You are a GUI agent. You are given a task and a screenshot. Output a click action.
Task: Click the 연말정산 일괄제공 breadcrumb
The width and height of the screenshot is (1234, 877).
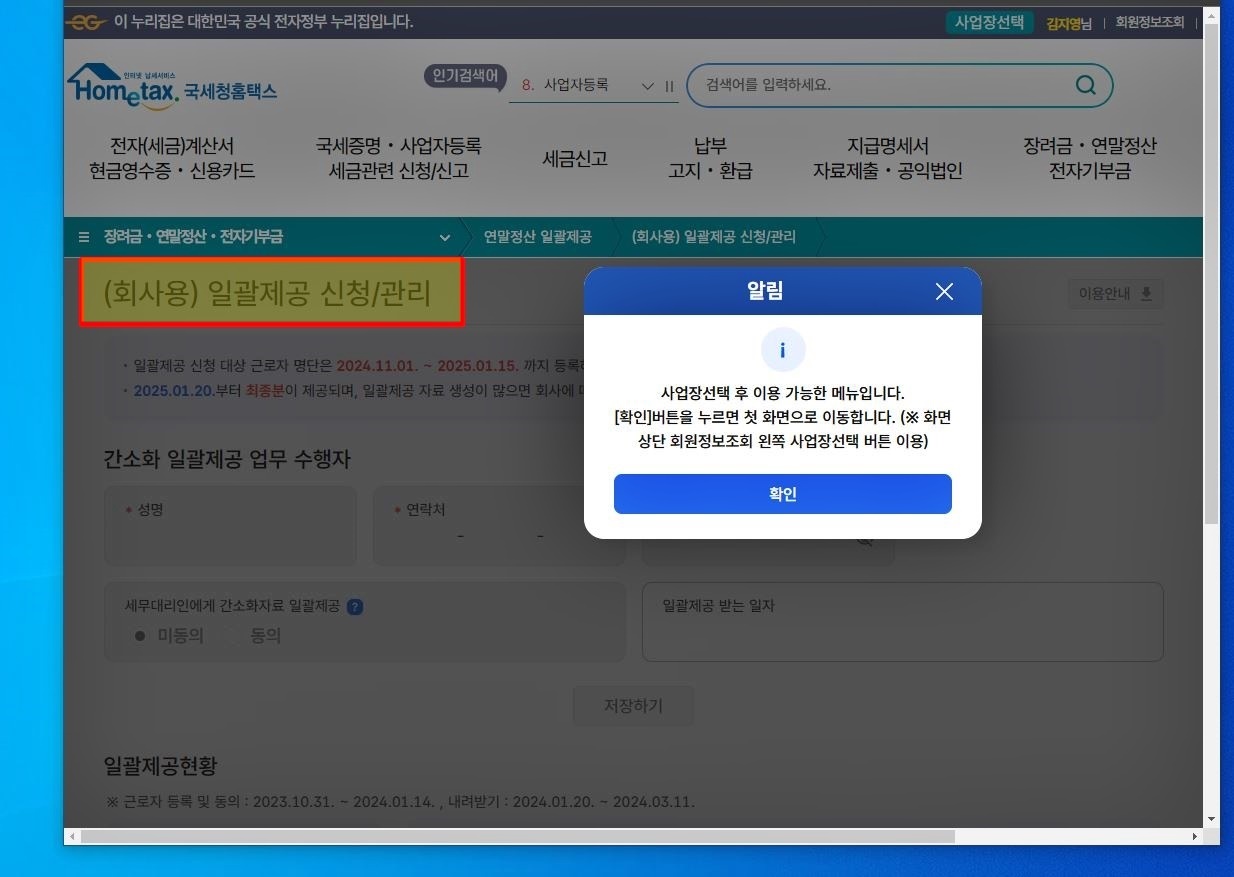point(538,237)
